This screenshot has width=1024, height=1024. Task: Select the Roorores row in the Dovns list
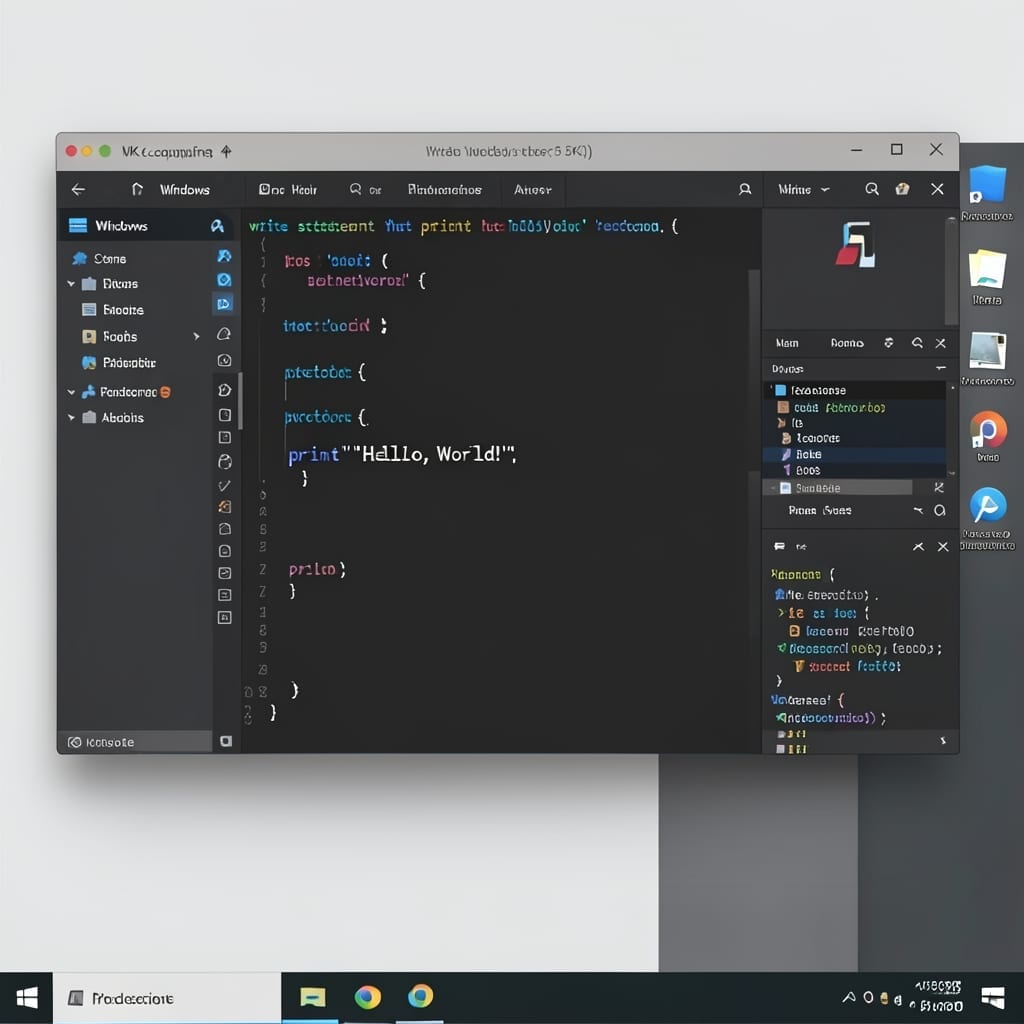854,438
